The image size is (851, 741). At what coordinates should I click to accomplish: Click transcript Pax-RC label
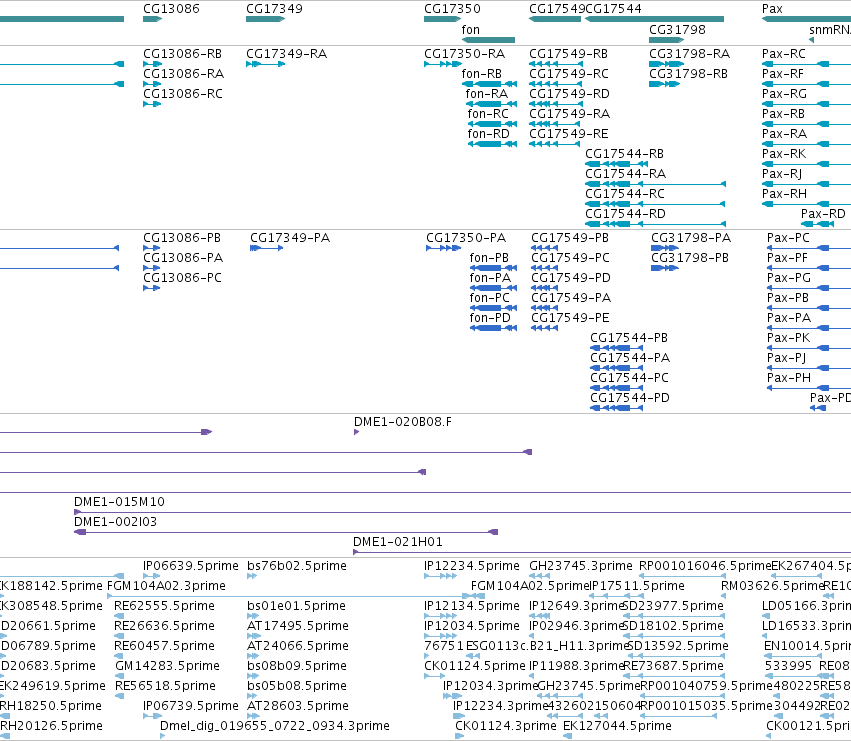coord(784,54)
